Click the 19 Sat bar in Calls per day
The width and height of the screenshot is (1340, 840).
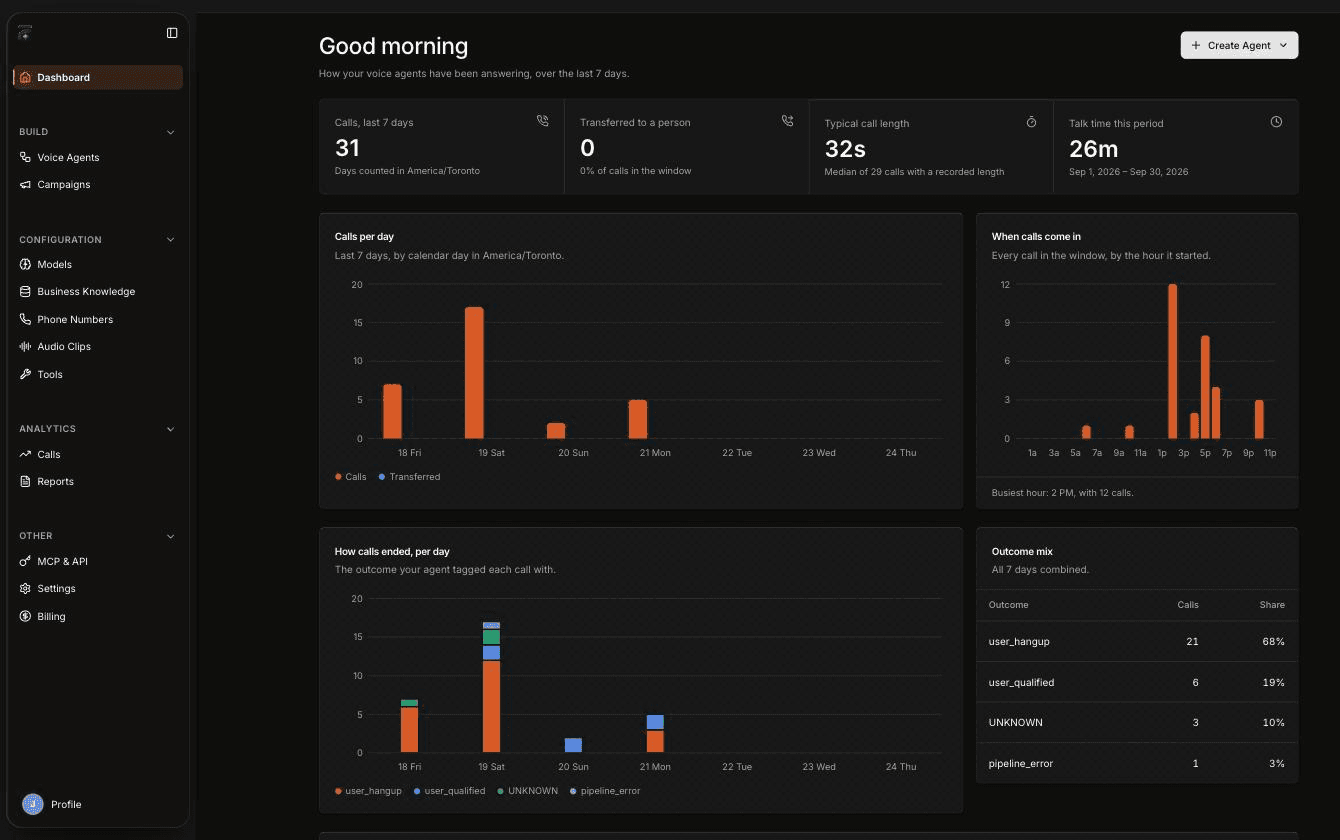click(474, 373)
